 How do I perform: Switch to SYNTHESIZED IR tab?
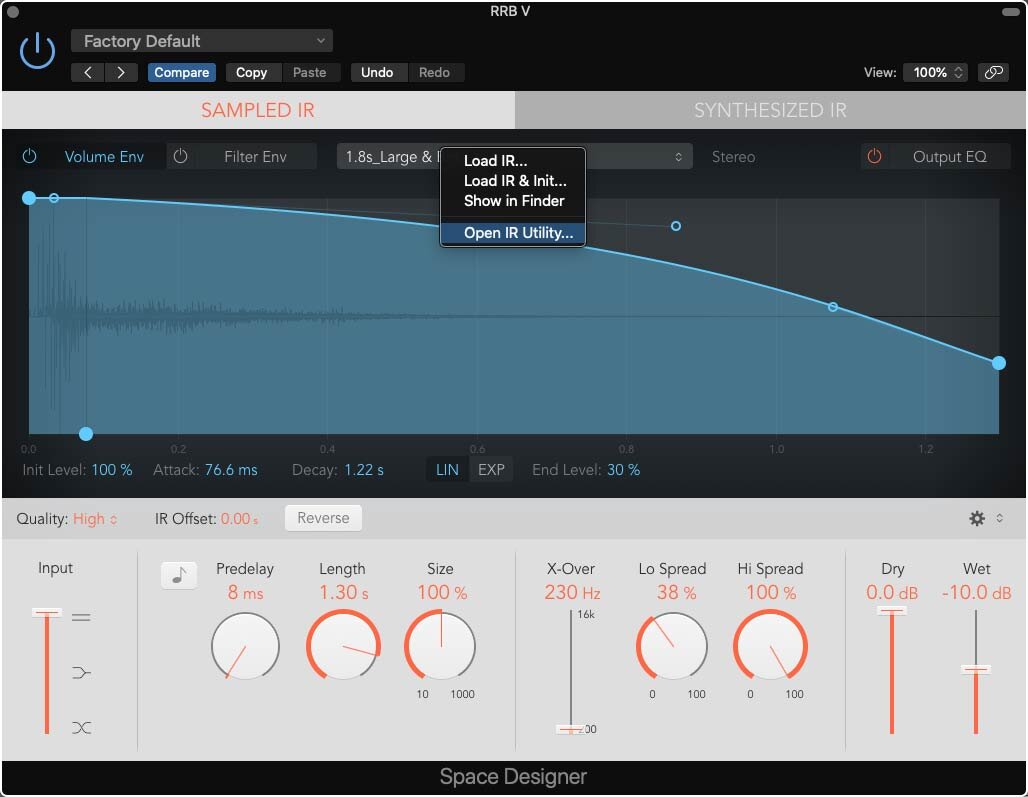(x=770, y=109)
